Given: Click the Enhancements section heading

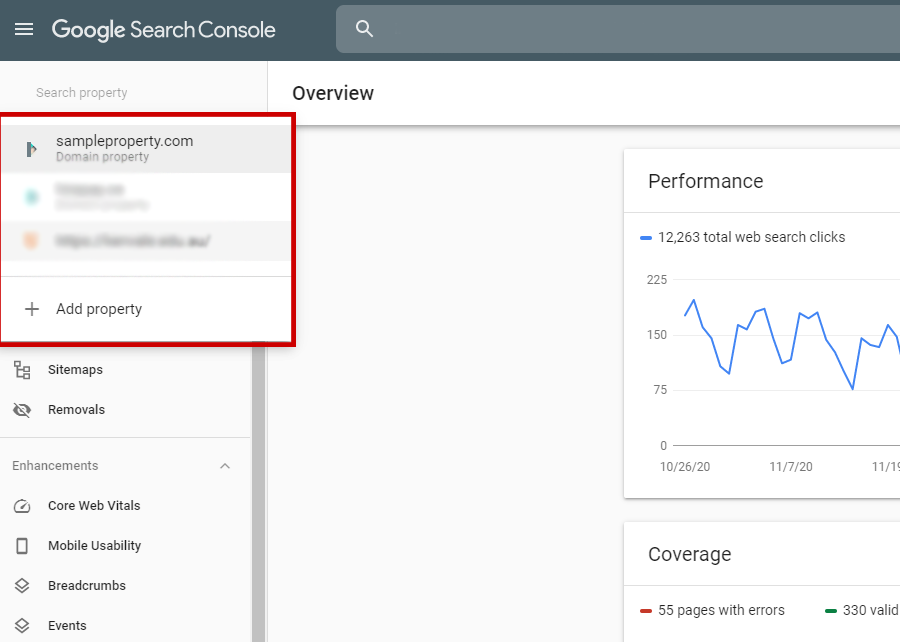Looking at the screenshot, I should coord(55,466).
